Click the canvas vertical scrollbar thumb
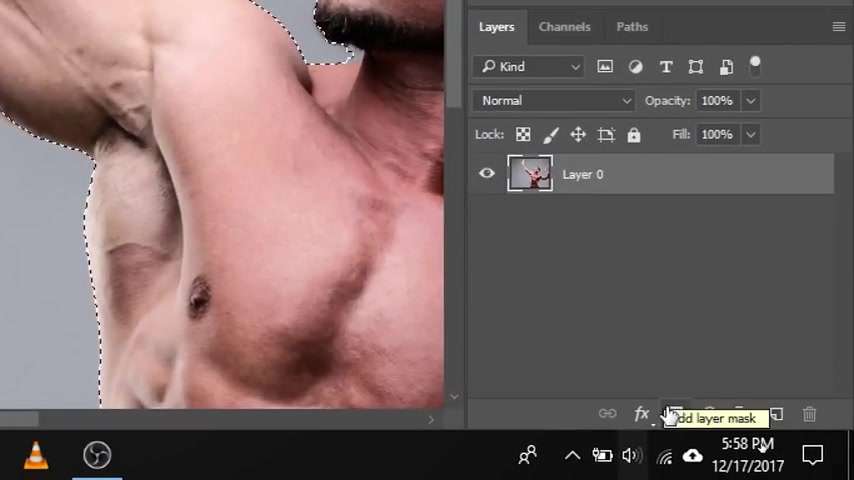The image size is (854, 480). [454, 53]
